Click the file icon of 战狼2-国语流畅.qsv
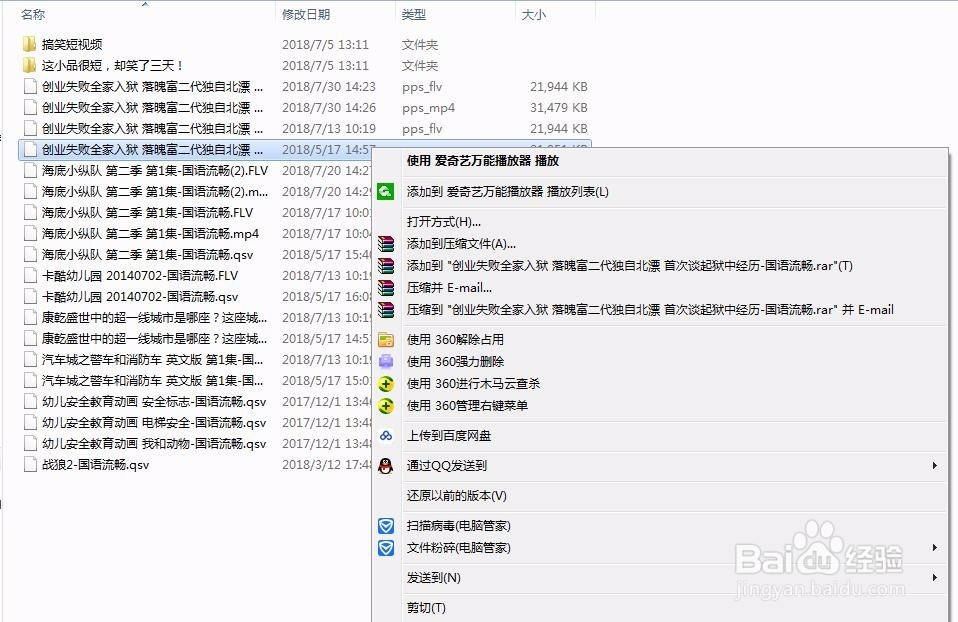The height and width of the screenshot is (622, 958). [x=30, y=464]
